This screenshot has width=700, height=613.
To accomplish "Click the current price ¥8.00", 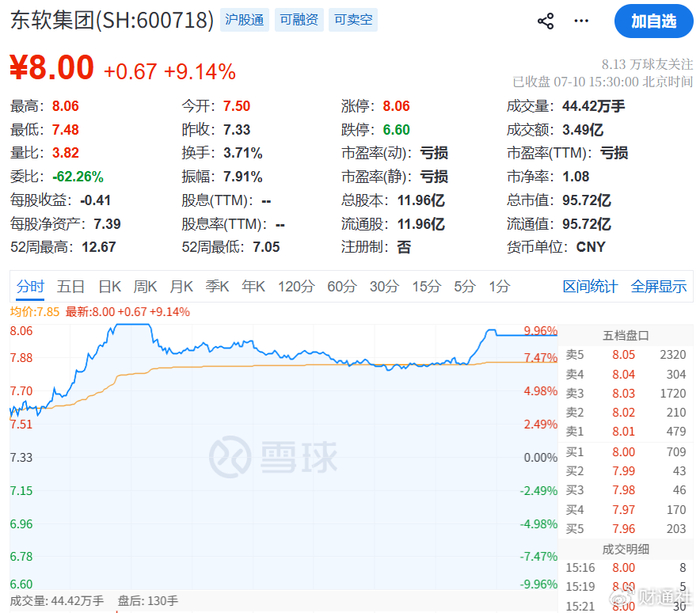I will (52, 67).
